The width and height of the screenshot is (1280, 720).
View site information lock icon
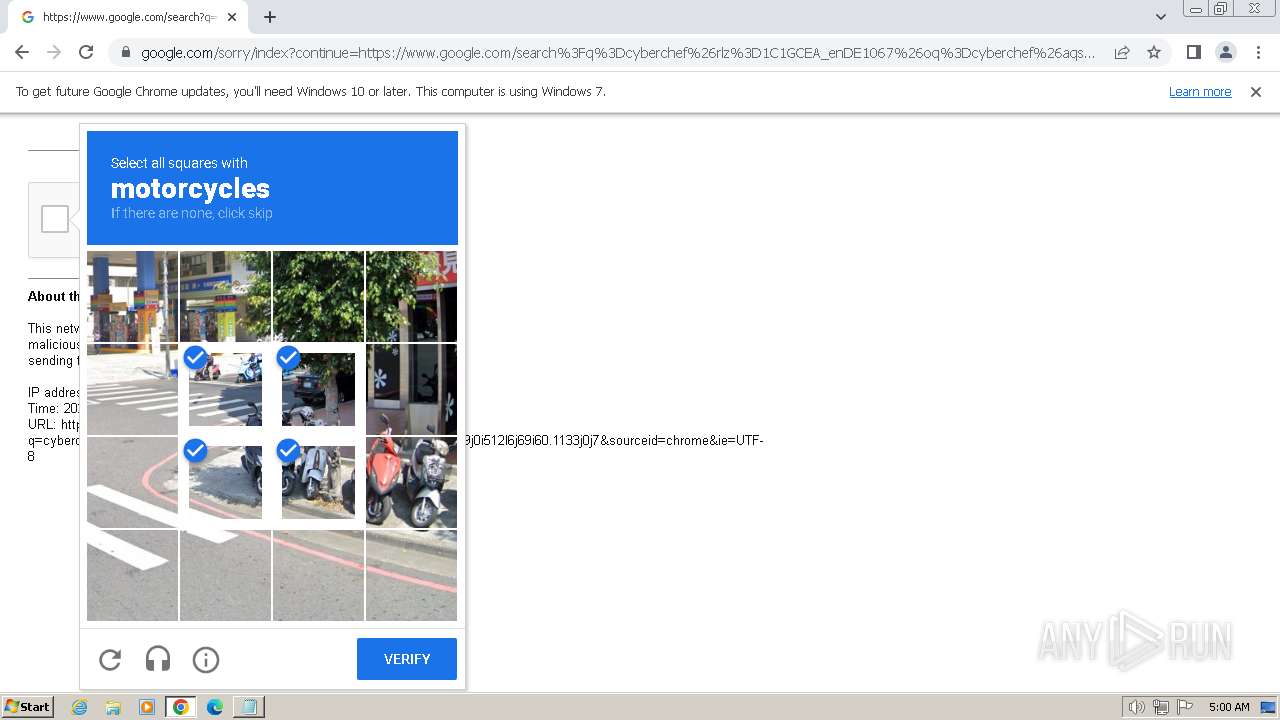tap(125, 53)
